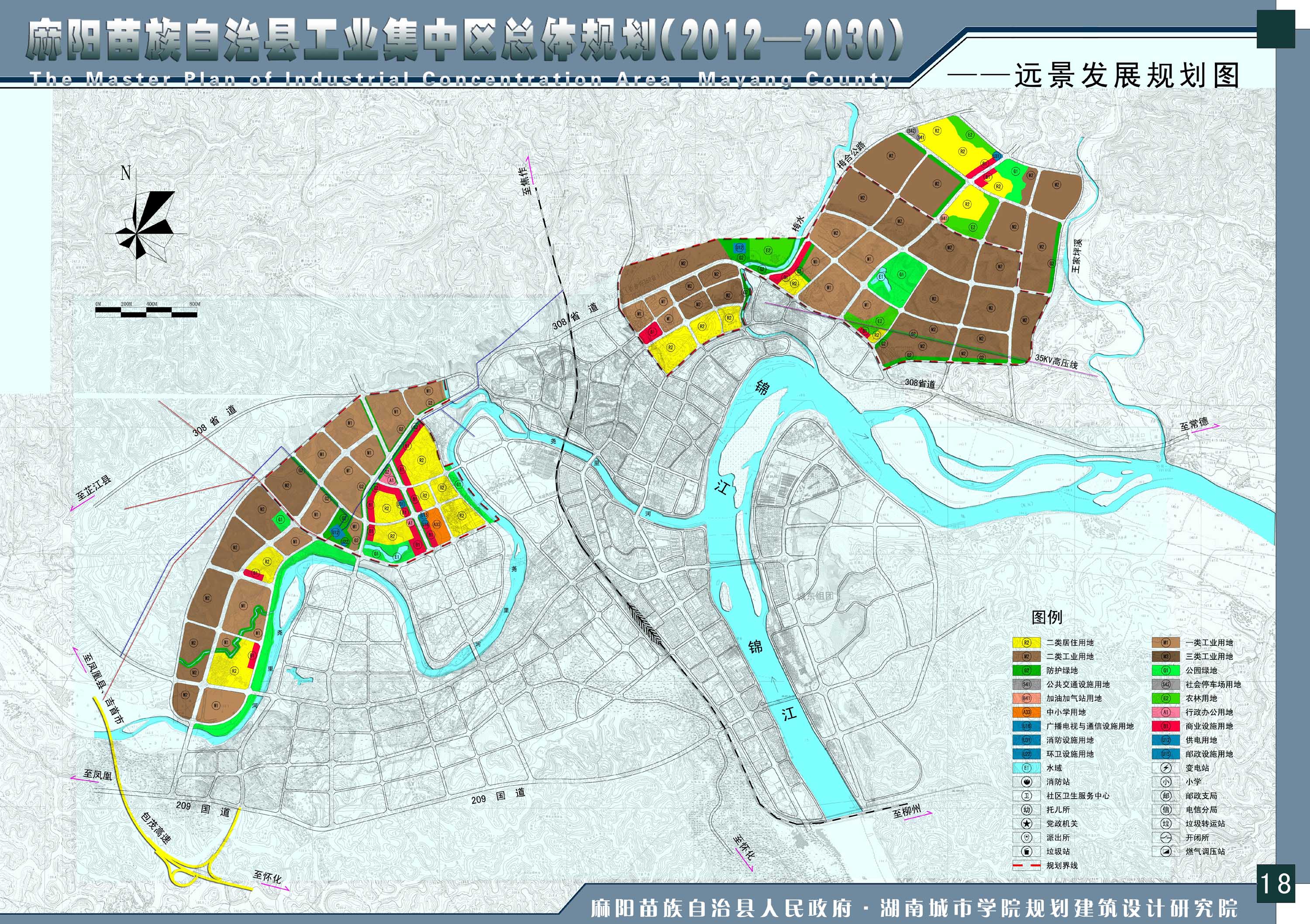Click the cyan E1 water area swatch
1310x924 pixels.
click(x=1027, y=768)
